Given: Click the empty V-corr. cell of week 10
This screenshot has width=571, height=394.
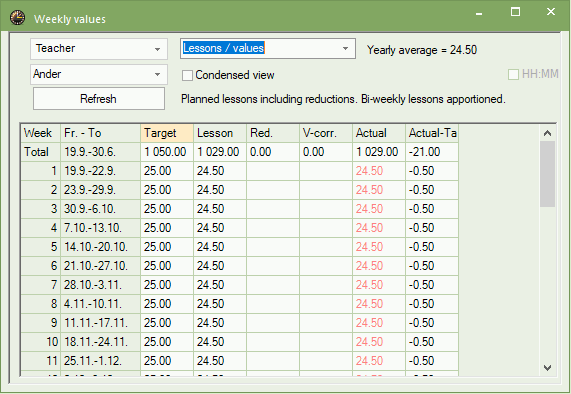Looking at the screenshot, I should pos(326,342).
